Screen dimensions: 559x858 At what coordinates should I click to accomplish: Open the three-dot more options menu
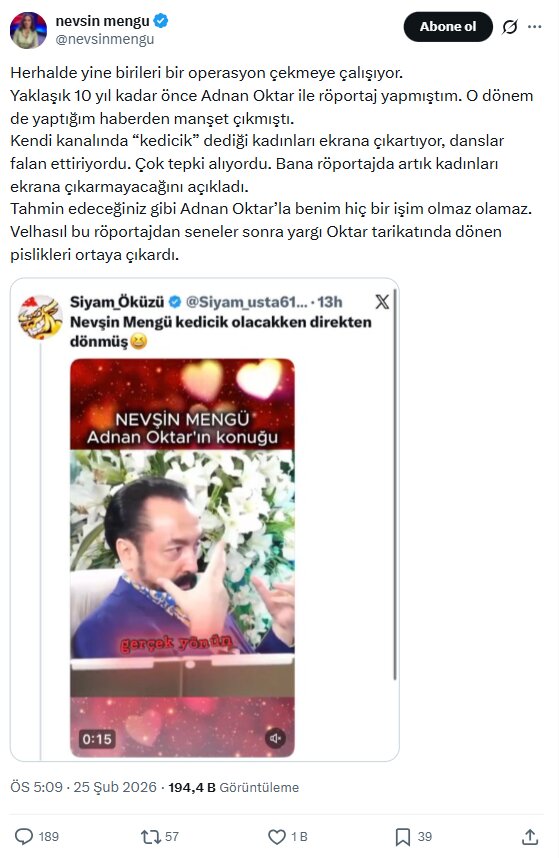pyautogui.click(x=535, y=26)
